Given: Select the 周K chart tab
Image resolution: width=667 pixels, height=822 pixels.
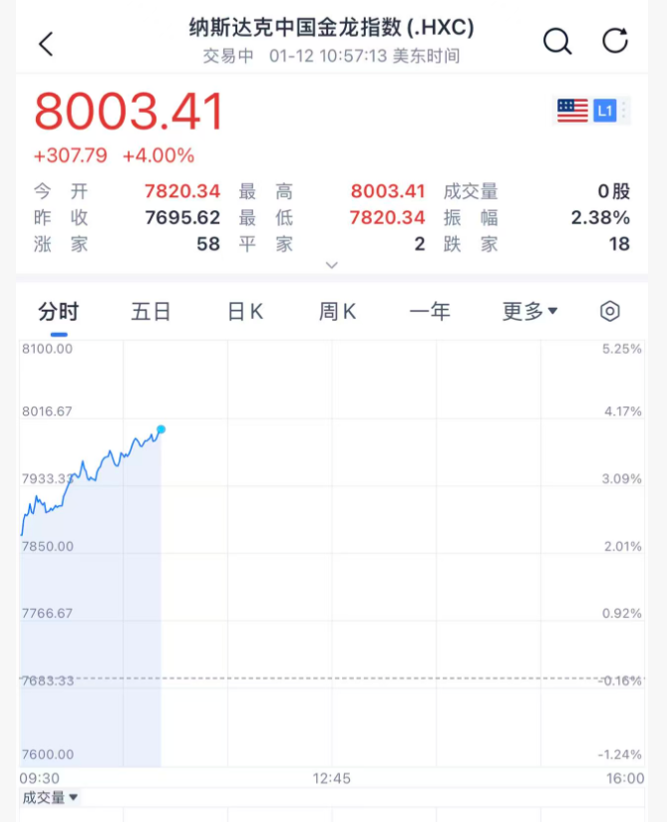Looking at the screenshot, I should coord(337,311).
